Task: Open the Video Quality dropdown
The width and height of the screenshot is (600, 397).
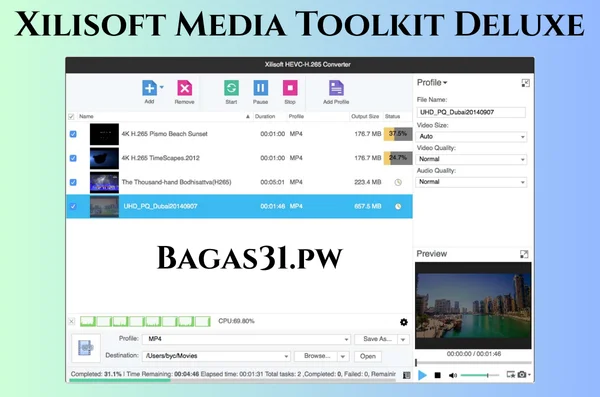Action: (x=471, y=159)
